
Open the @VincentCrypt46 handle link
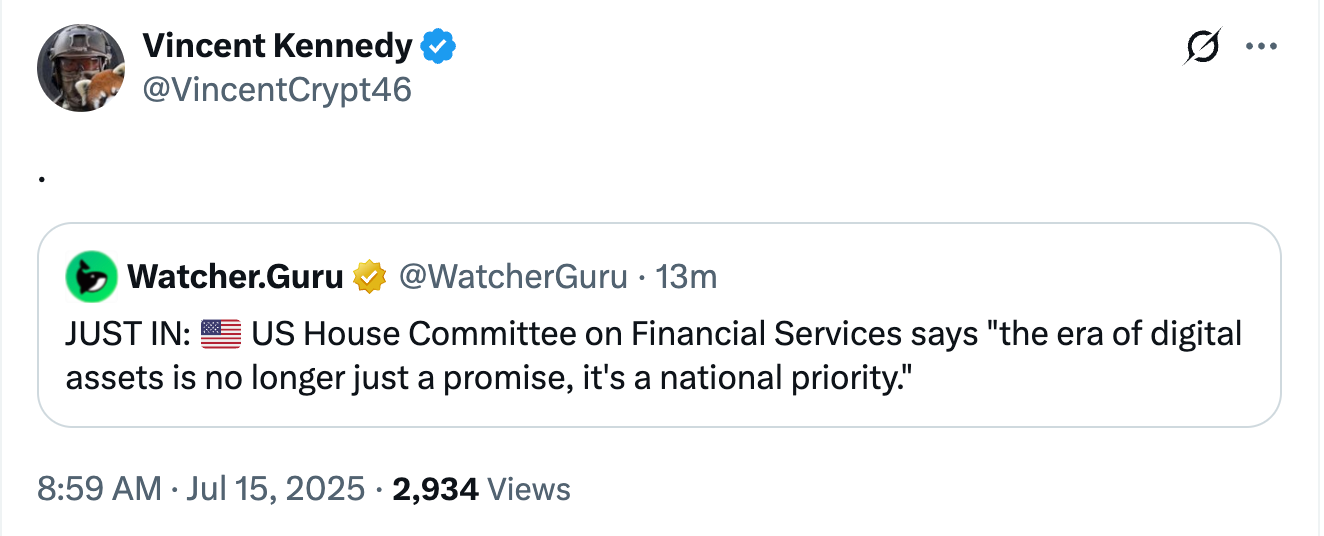click(x=277, y=90)
